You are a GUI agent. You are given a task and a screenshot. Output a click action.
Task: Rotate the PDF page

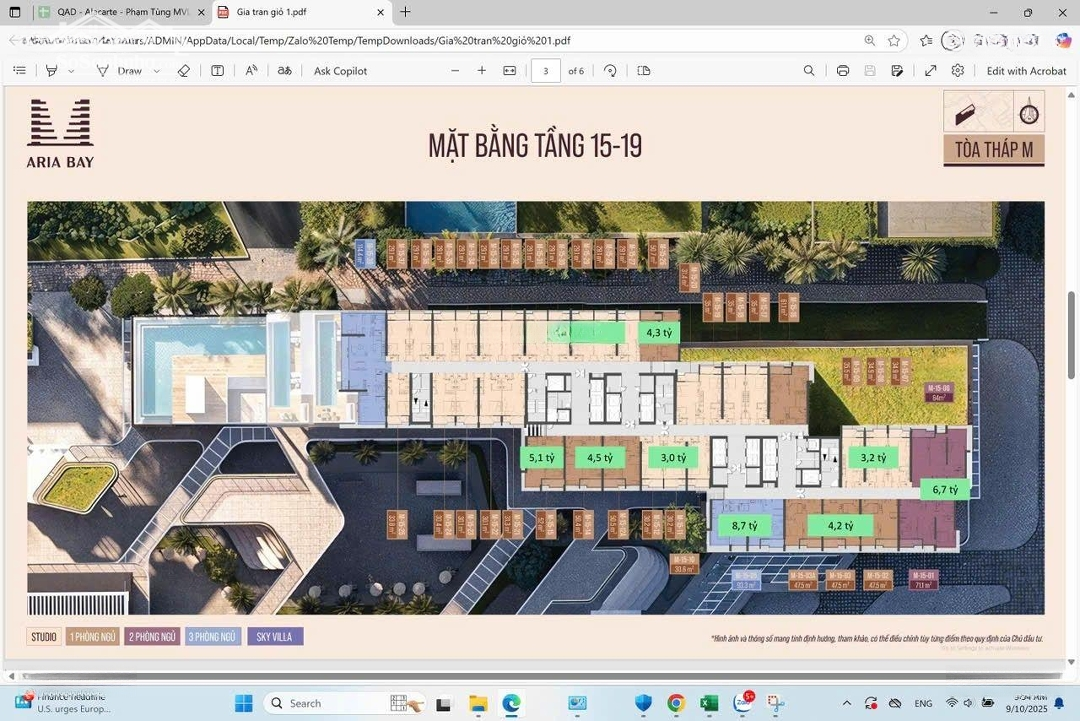tap(610, 71)
